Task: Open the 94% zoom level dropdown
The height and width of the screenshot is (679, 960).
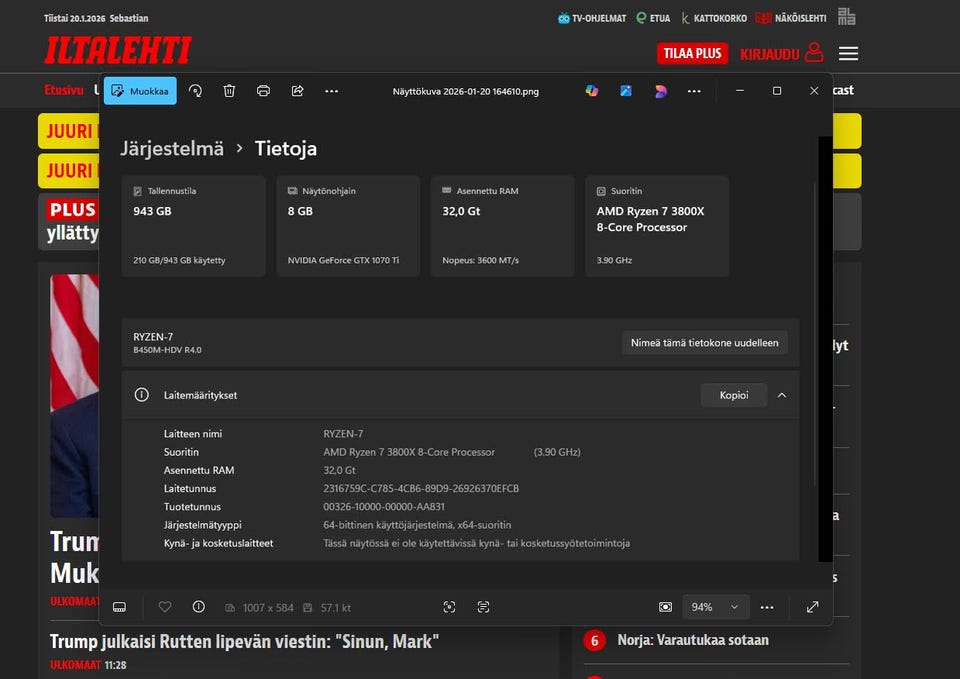Action: (714, 607)
